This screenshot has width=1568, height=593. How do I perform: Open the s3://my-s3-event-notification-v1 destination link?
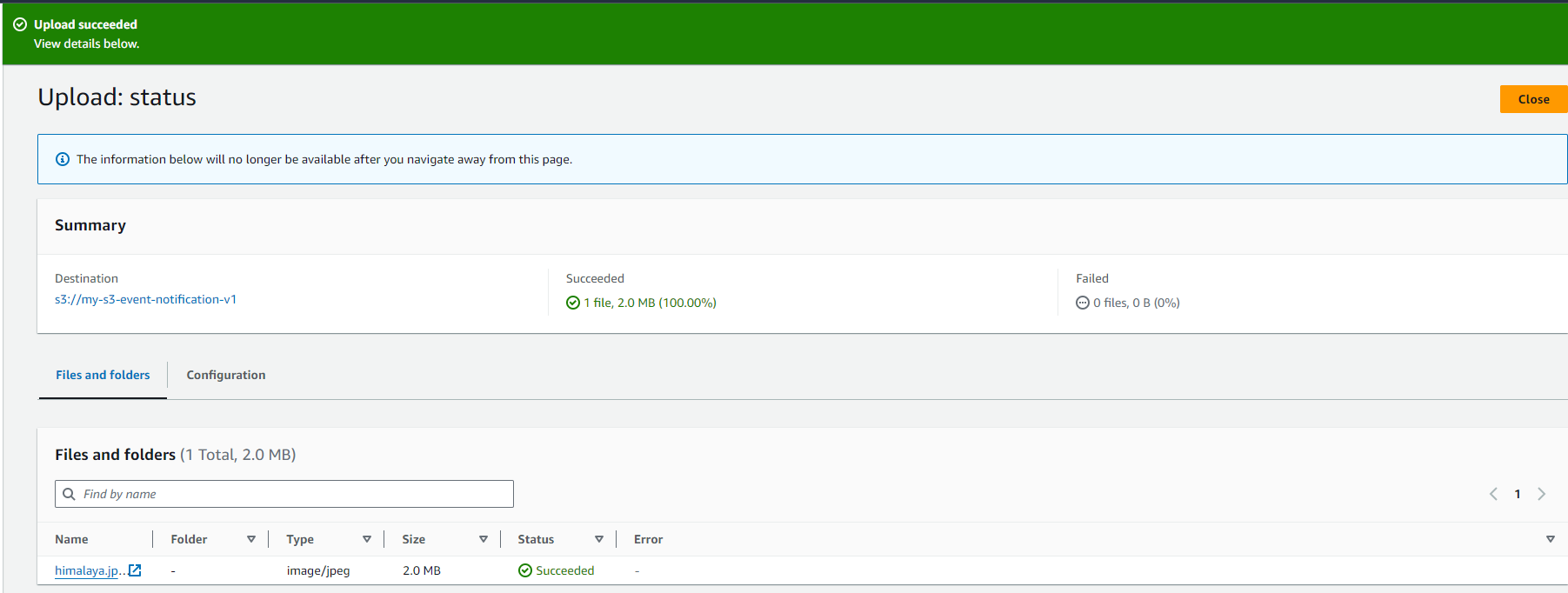pos(145,299)
